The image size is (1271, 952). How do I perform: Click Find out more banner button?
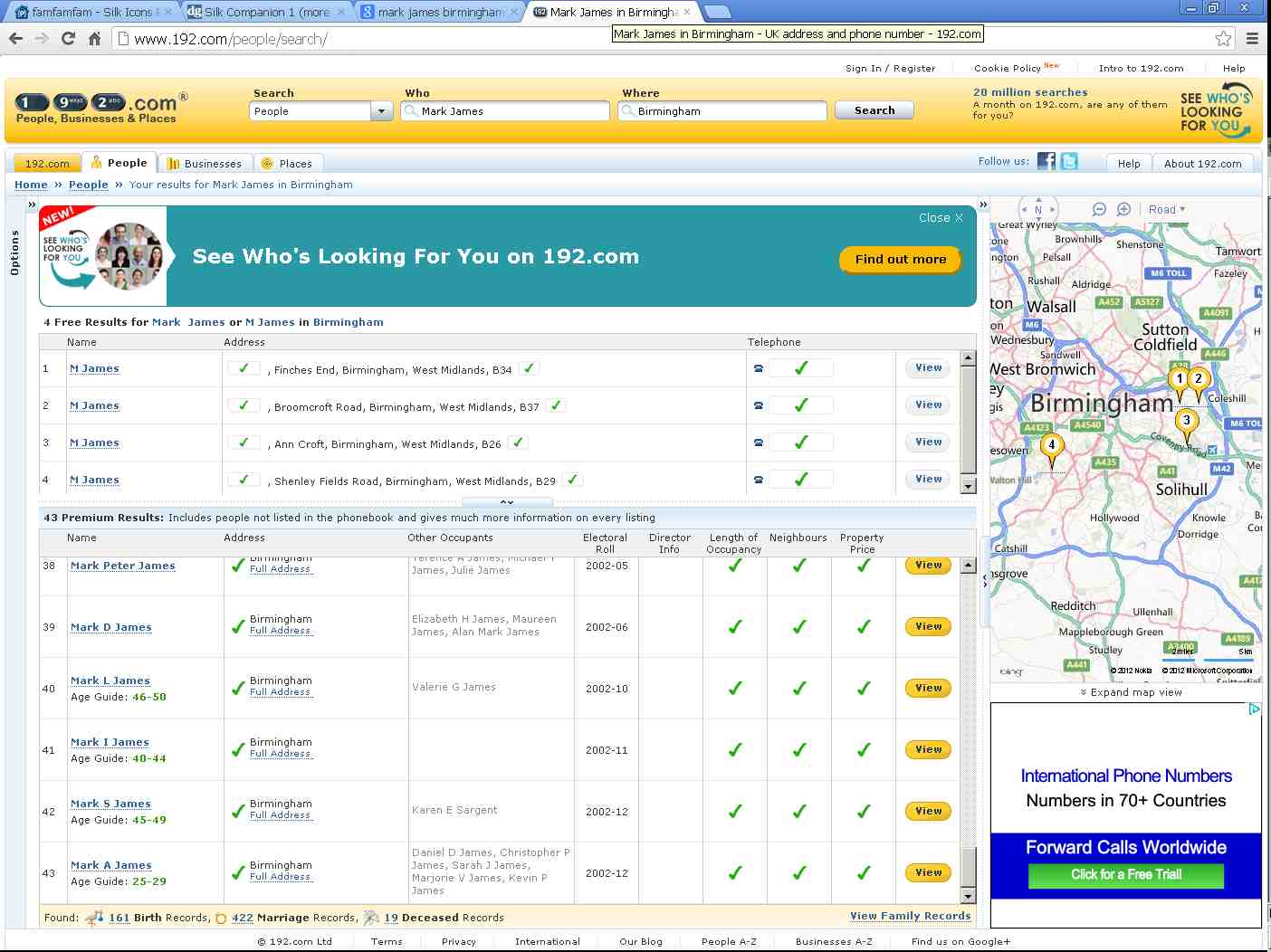(901, 259)
